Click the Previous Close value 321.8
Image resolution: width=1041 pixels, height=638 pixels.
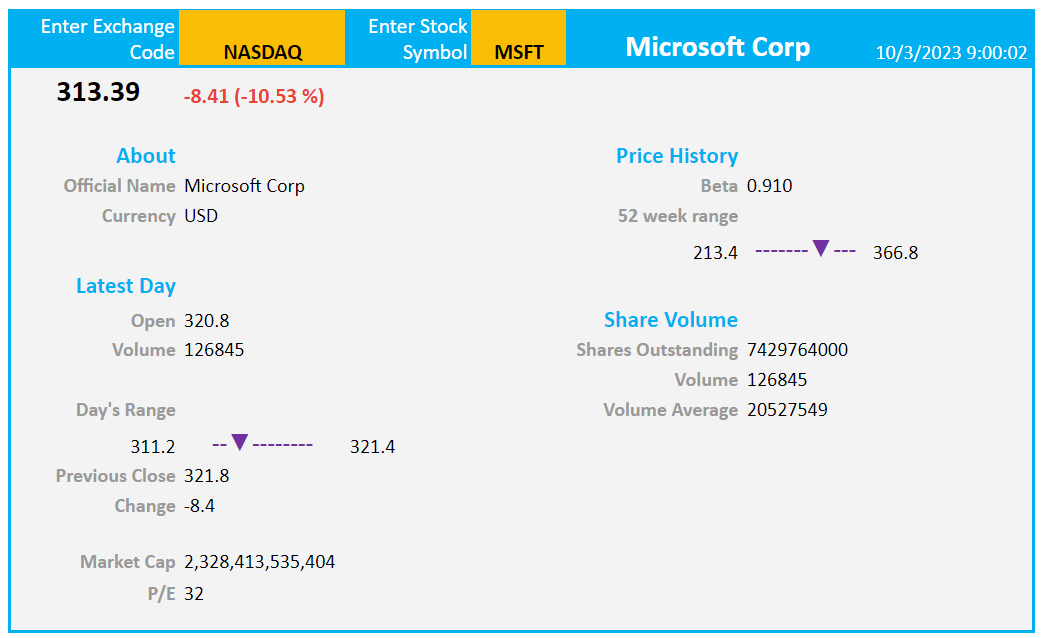click(206, 476)
